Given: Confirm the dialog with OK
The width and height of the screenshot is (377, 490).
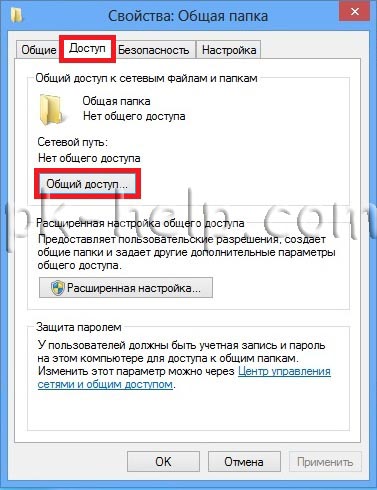Looking at the screenshot, I should pyautogui.click(x=163, y=462).
